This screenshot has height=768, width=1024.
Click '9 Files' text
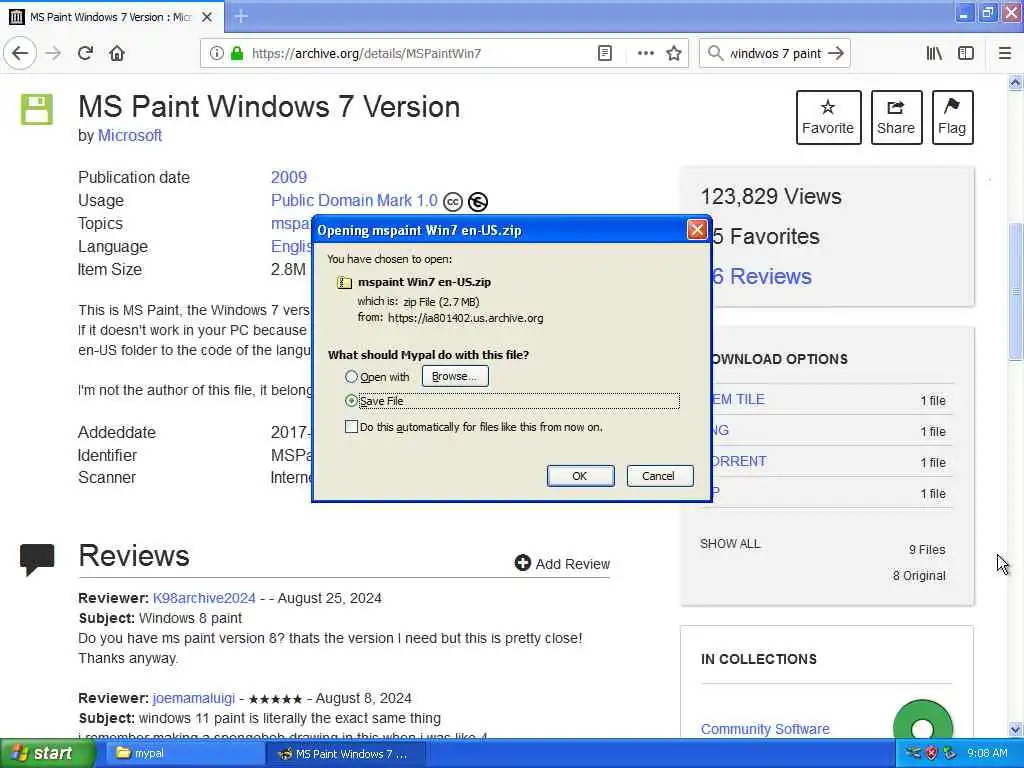[x=927, y=550]
